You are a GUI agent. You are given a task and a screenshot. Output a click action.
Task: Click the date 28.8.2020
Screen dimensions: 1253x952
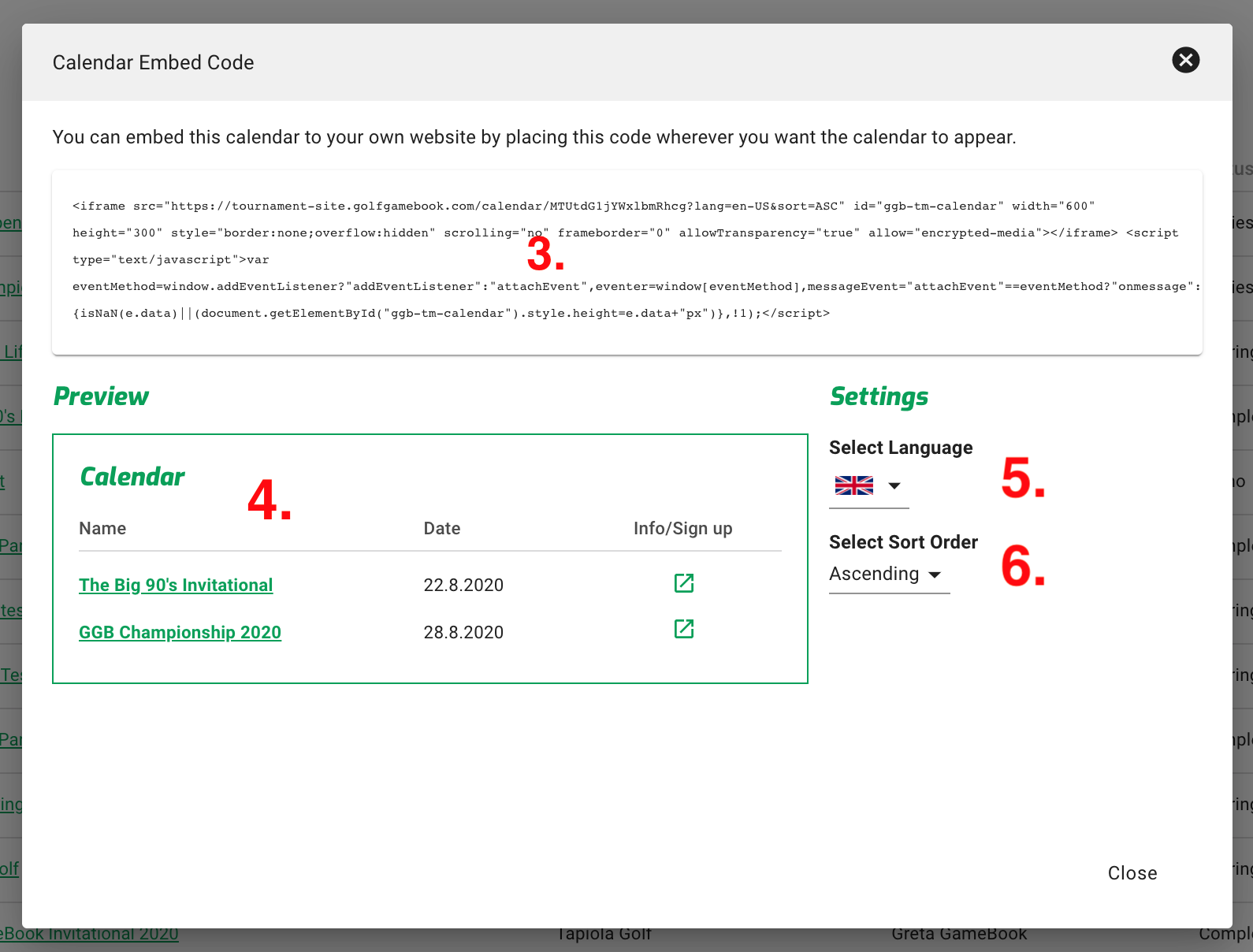click(463, 632)
